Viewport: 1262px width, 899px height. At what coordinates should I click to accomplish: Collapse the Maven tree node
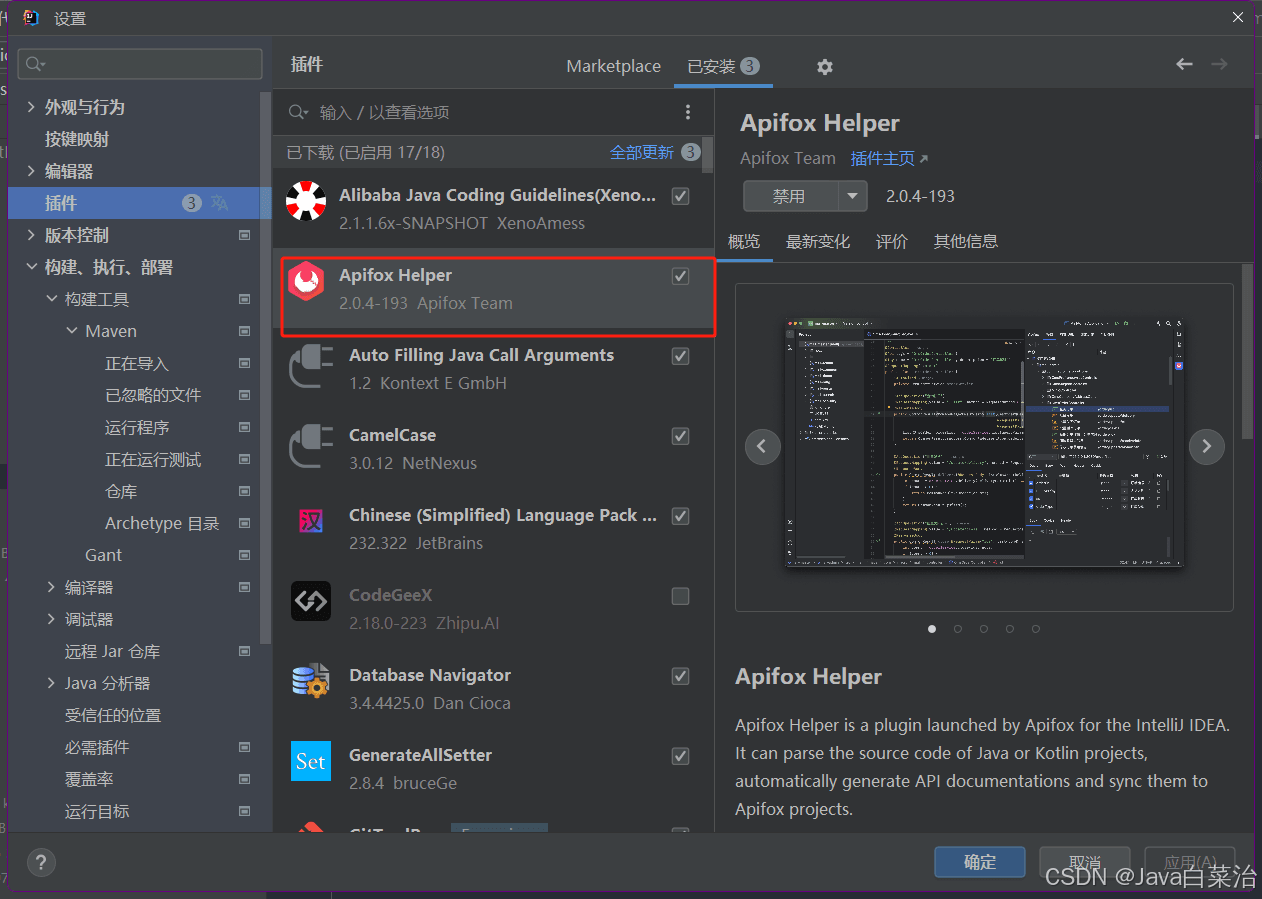pyautogui.click(x=72, y=331)
